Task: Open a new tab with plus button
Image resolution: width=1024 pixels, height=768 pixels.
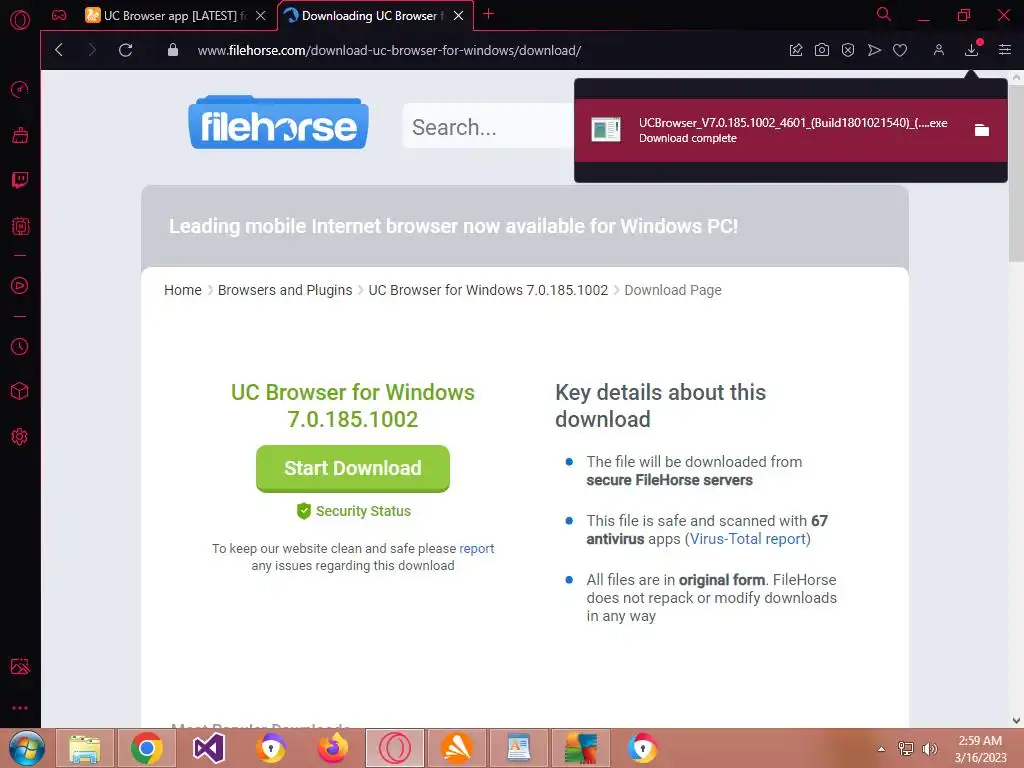Action: pos(488,14)
